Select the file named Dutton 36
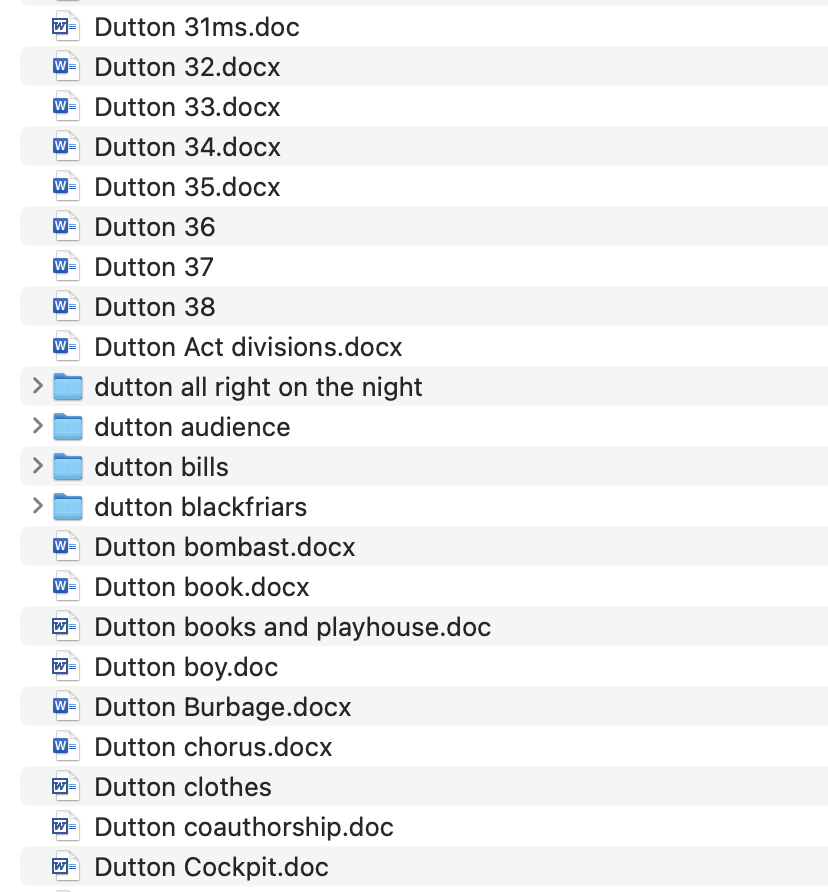Screen dimensions: 828x892 pyautogui.click(x=155, y=227)
